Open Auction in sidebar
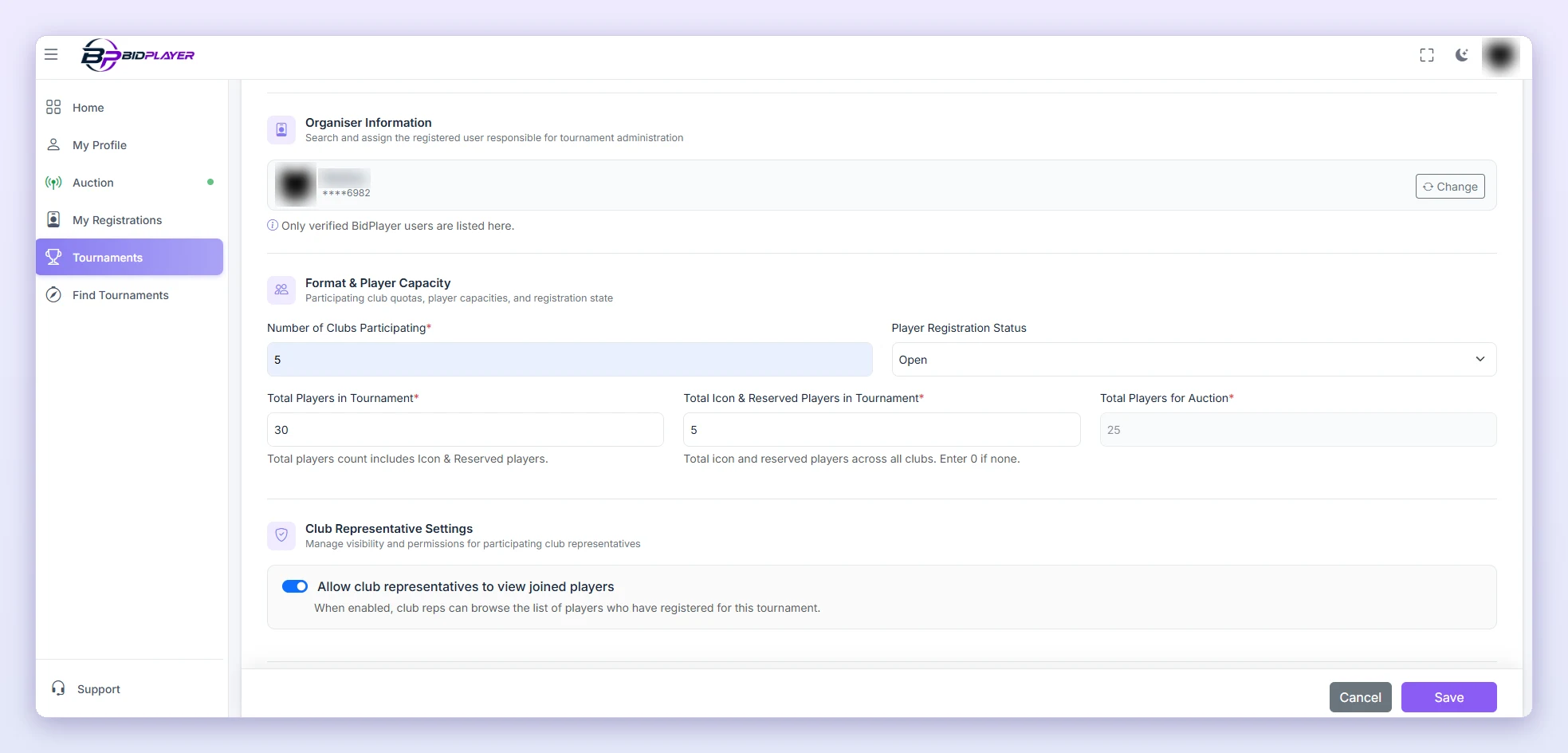 [129, 183]
